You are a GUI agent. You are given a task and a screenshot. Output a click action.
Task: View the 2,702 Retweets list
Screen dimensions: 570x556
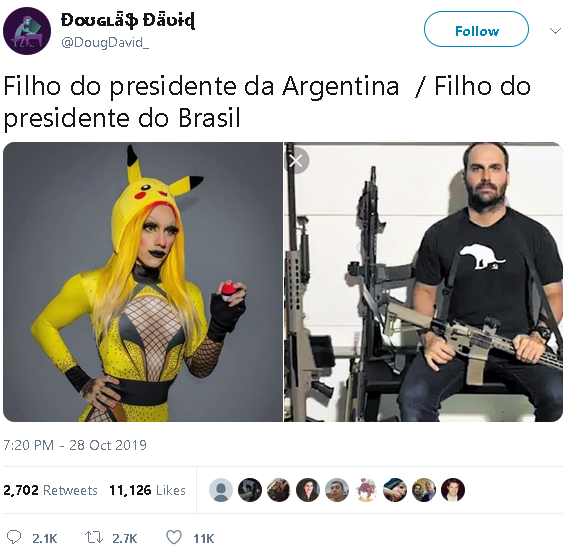coord(51,490)
